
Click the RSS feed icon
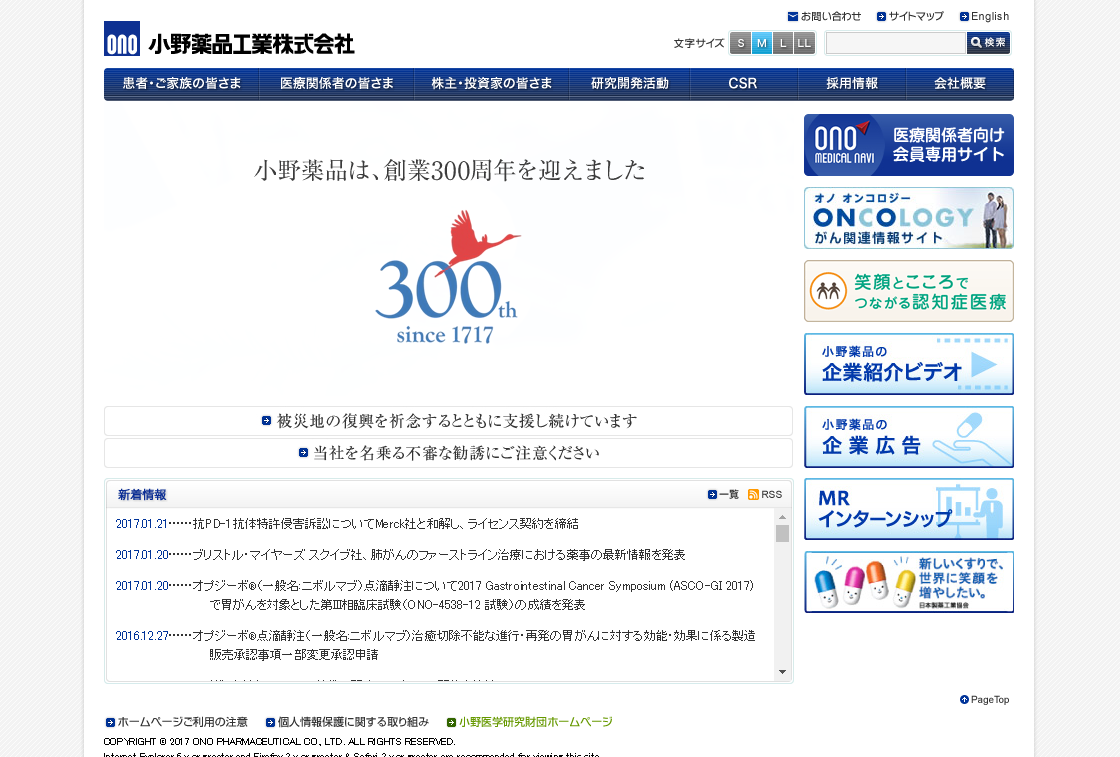[753, 494]
